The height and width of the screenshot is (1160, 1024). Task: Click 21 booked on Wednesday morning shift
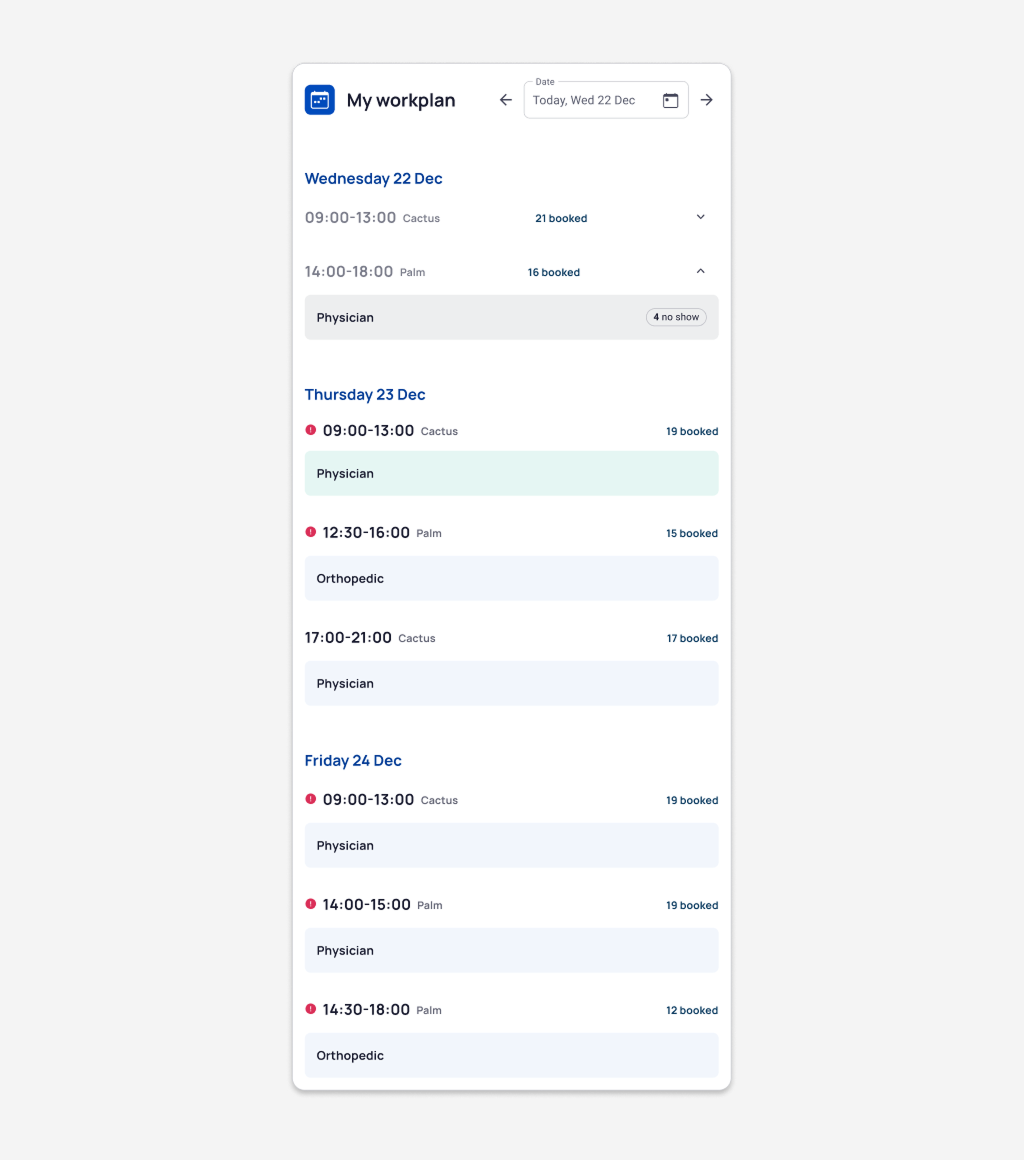pos(561,218)
